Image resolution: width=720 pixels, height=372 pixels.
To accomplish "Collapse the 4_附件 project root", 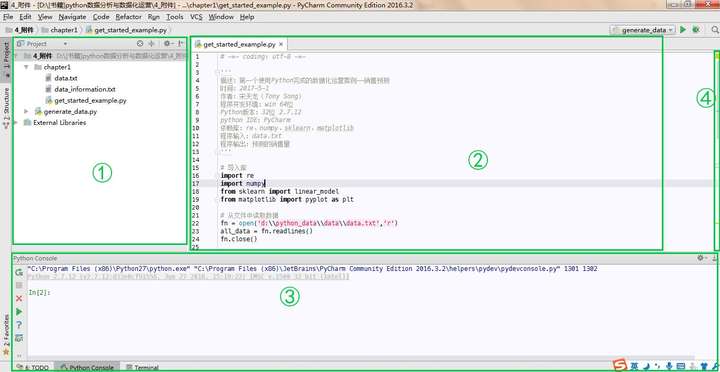I will 17,56.
